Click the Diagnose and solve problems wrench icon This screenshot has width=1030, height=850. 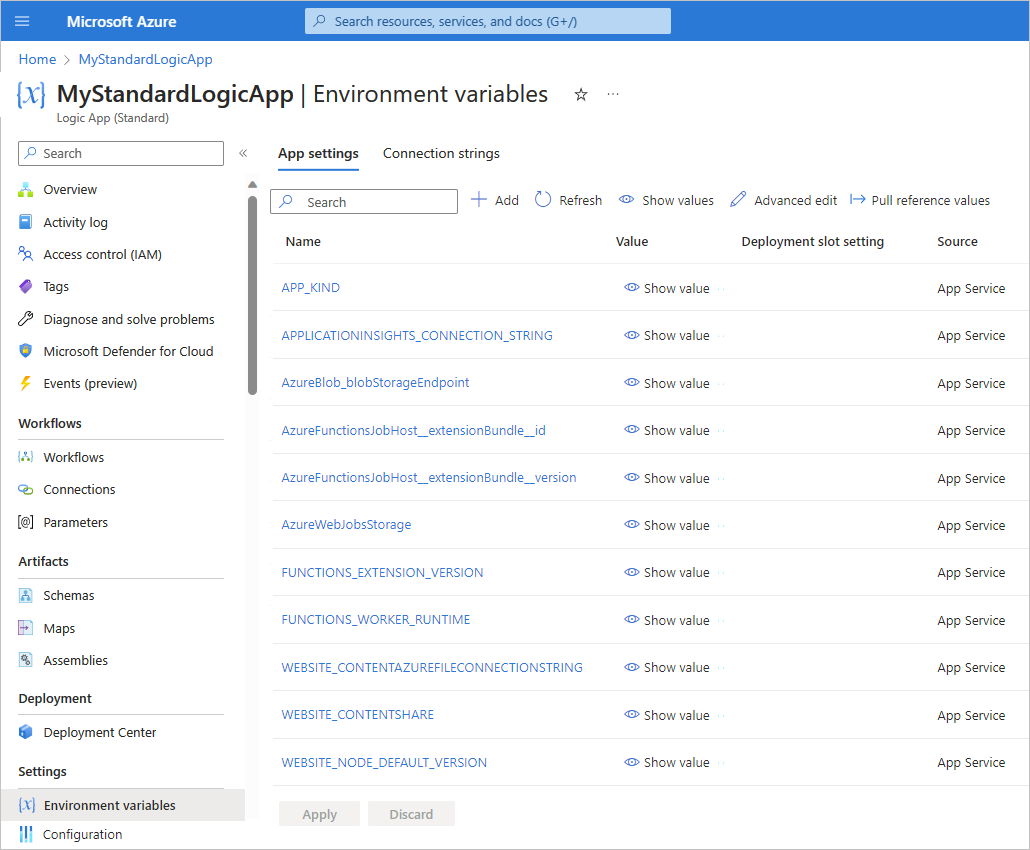tap(26, 319)
